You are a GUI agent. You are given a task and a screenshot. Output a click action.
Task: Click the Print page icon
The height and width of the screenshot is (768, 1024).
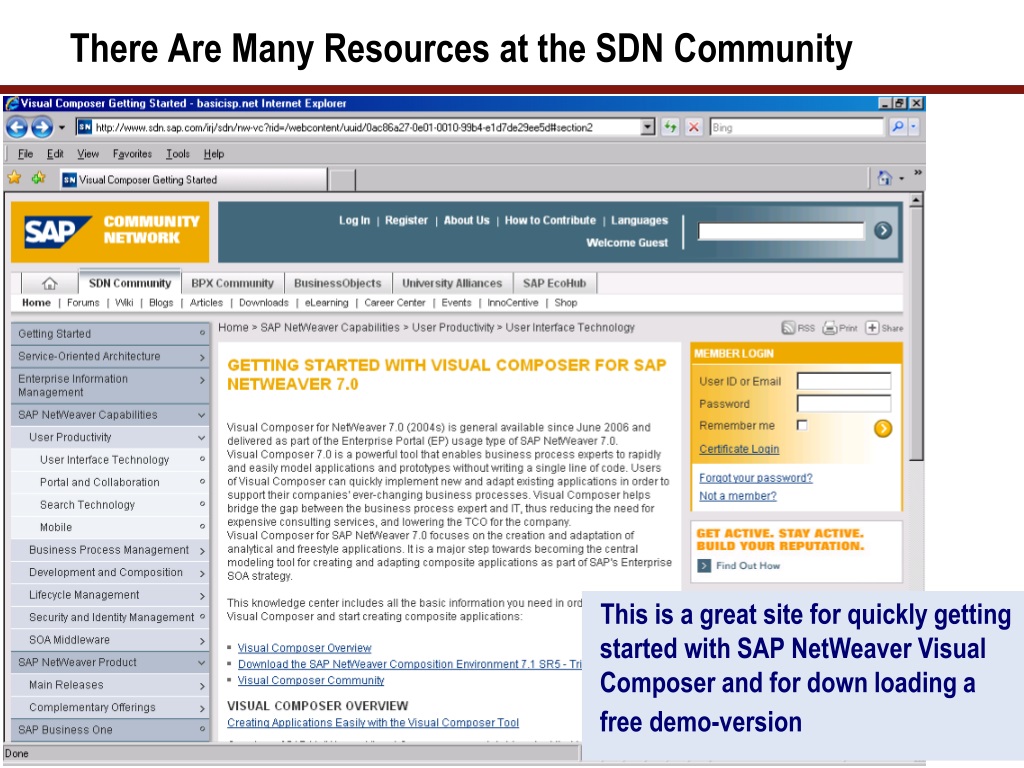click(x=829, y=328)
